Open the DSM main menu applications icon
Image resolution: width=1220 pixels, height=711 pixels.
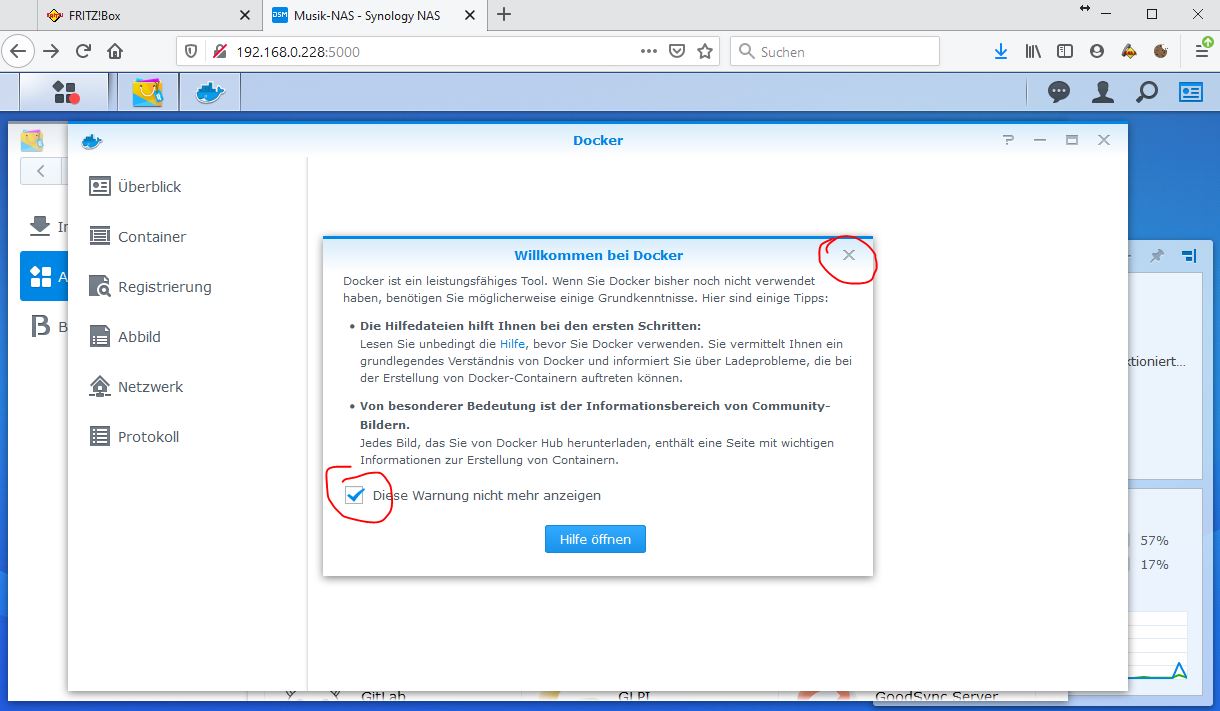(64, 91)
